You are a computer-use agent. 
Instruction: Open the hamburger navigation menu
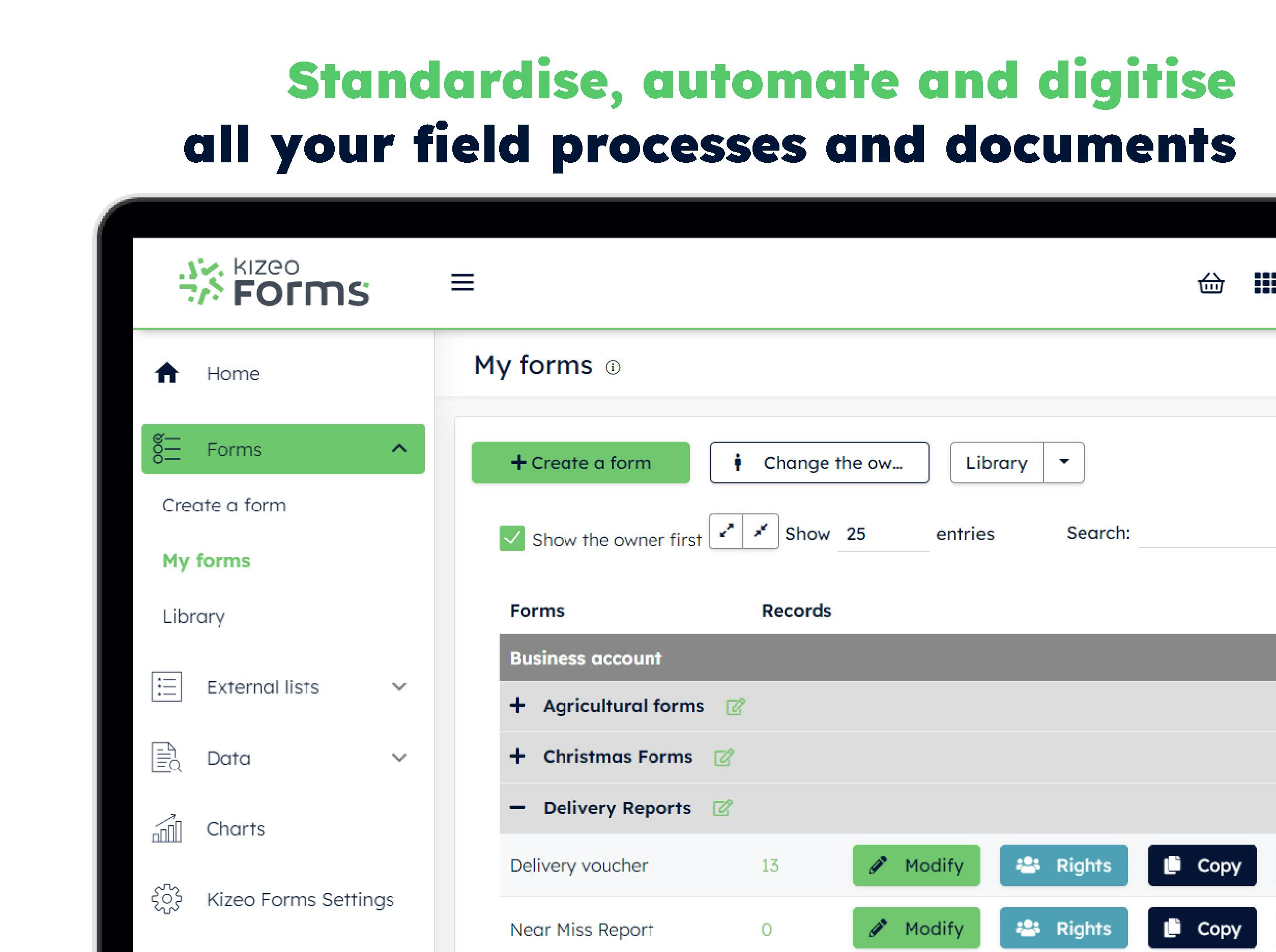(462, 282)
